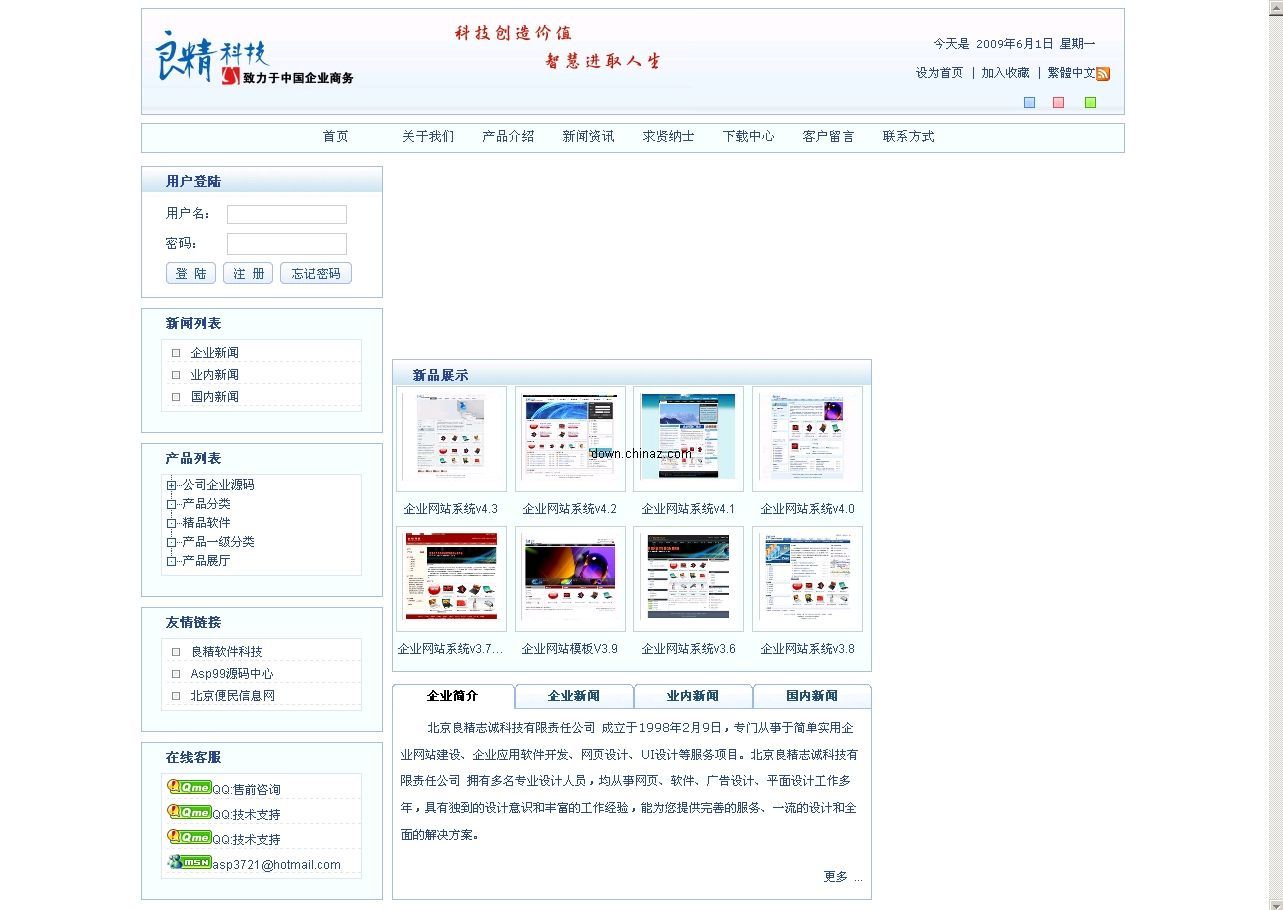Switch to the 企业新闻 tab
Image resolution: width=1283 pixels, height=910 pixels.
tap(574, 696)
